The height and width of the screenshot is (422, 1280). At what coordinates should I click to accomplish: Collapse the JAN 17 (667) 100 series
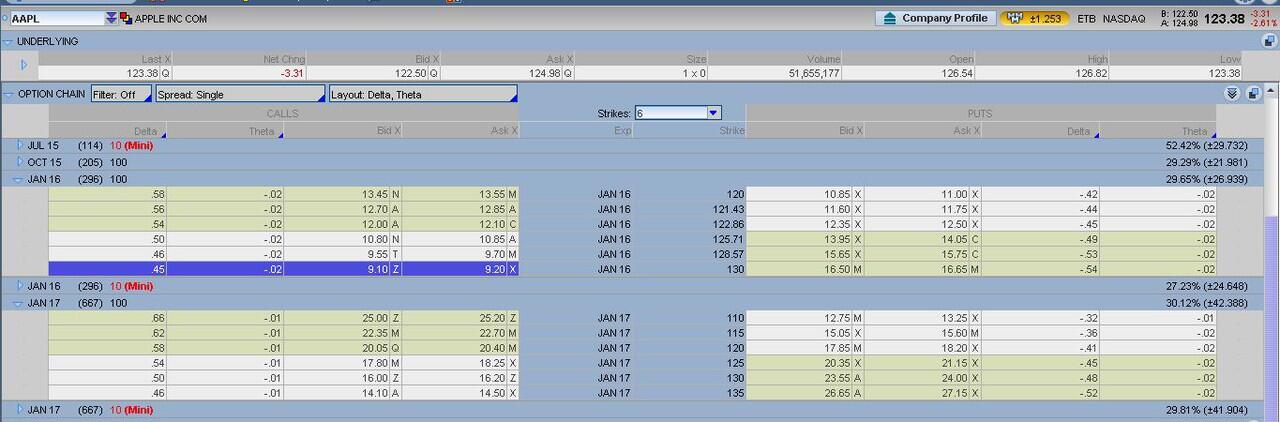click(20, 303)
